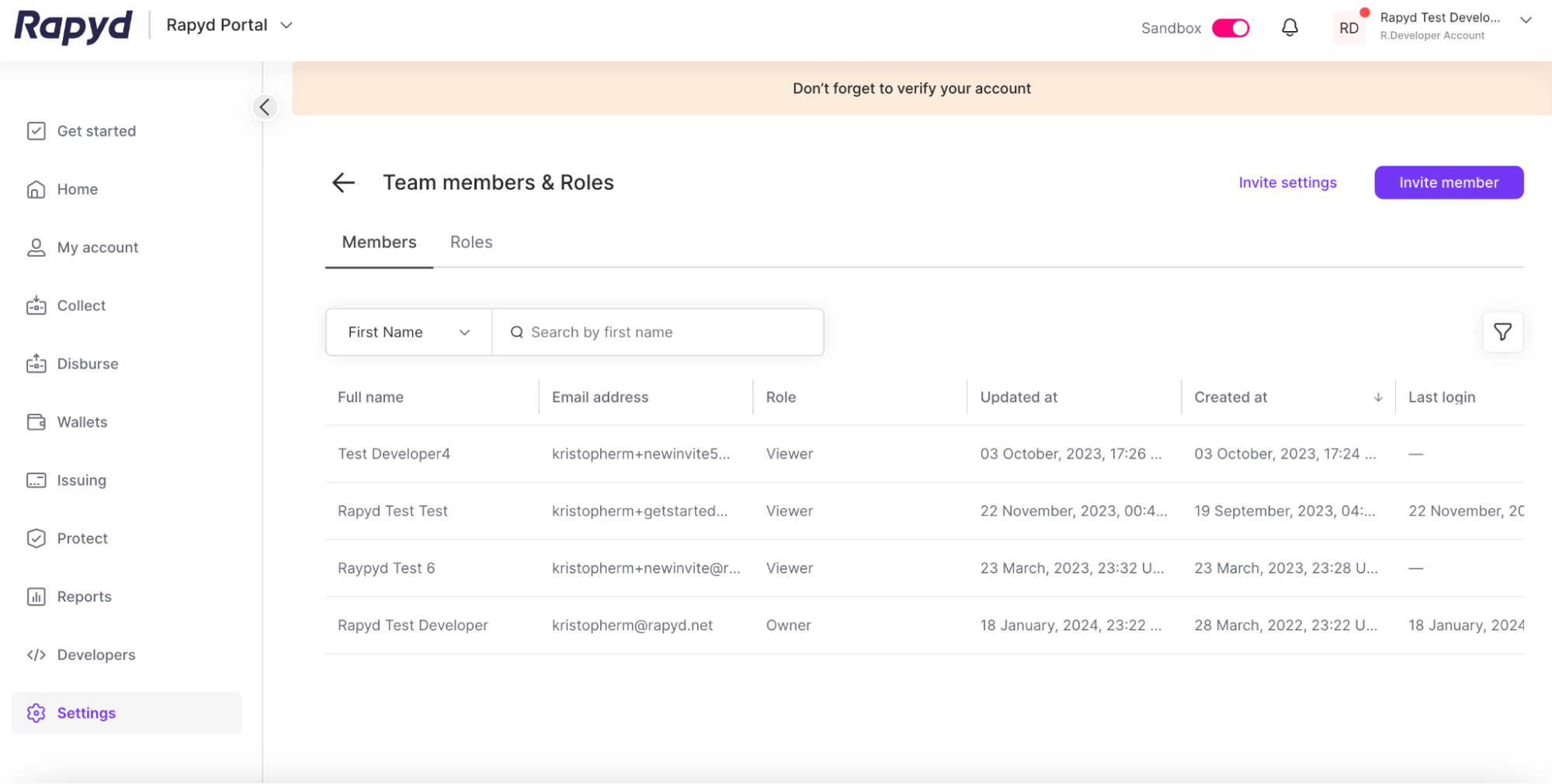
Task: Click the Invite member button
Action: (x=1448, y=182)
